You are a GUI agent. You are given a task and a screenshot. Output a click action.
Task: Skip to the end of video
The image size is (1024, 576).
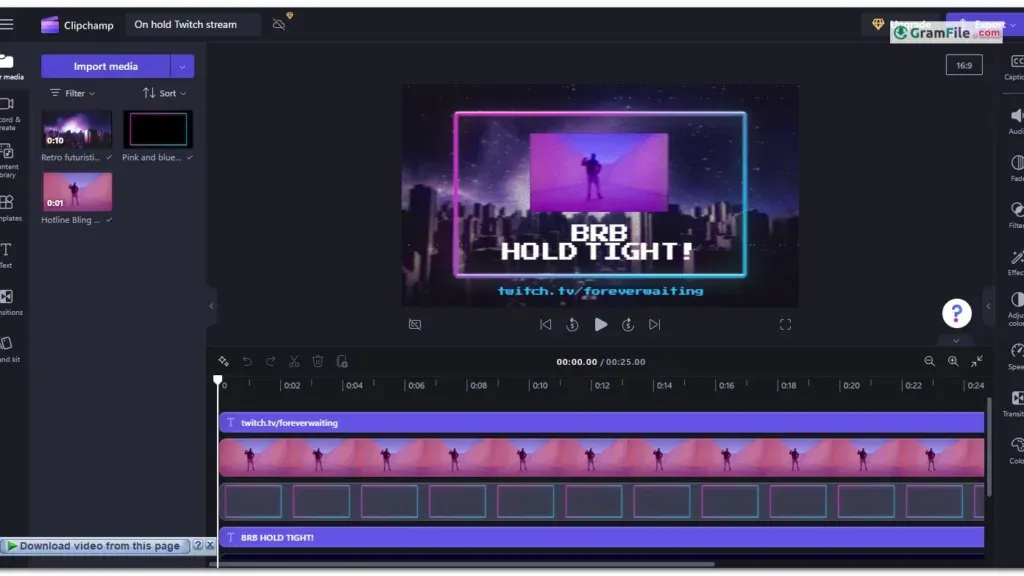tap(654, 325)
